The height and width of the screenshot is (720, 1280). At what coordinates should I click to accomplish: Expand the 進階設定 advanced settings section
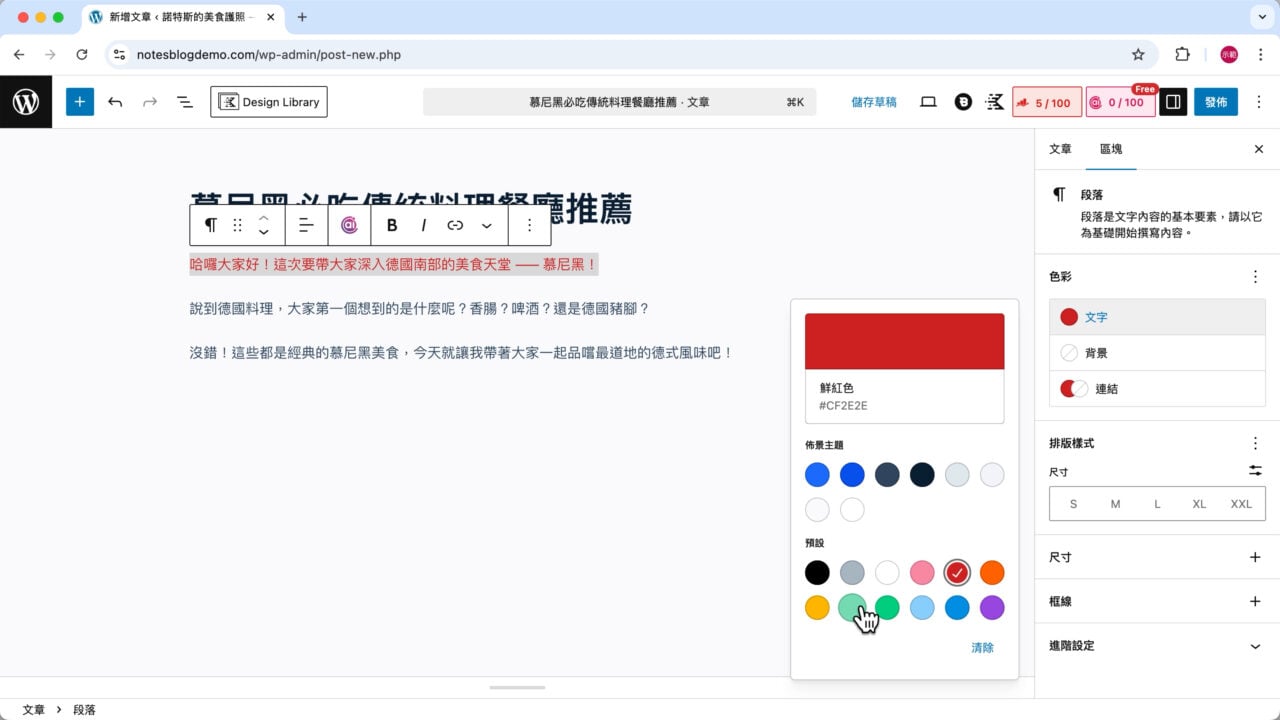point(1155,646)
